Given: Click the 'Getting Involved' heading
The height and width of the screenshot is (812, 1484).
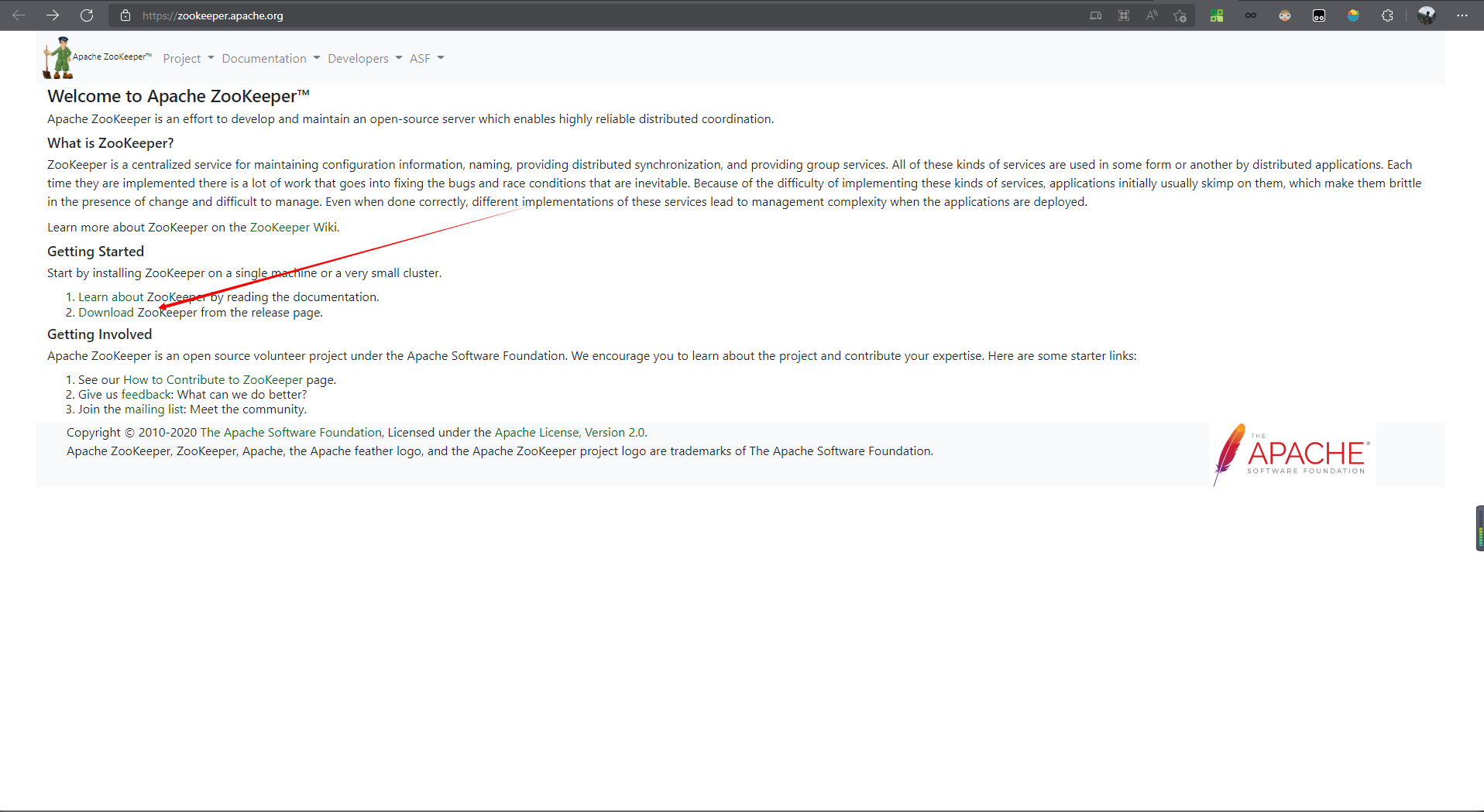Looking at the screenshot, I should (99, 334).
